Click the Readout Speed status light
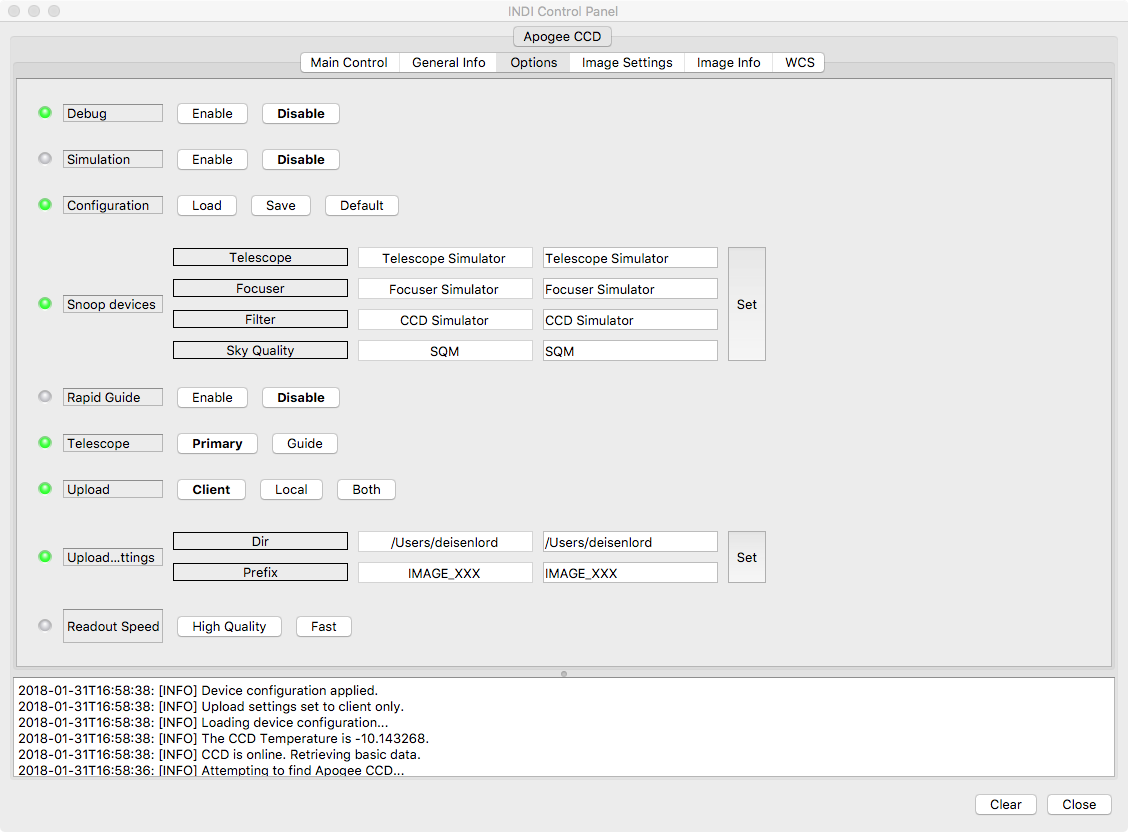Screen dimensions: 1128x832 click(45, 626)
